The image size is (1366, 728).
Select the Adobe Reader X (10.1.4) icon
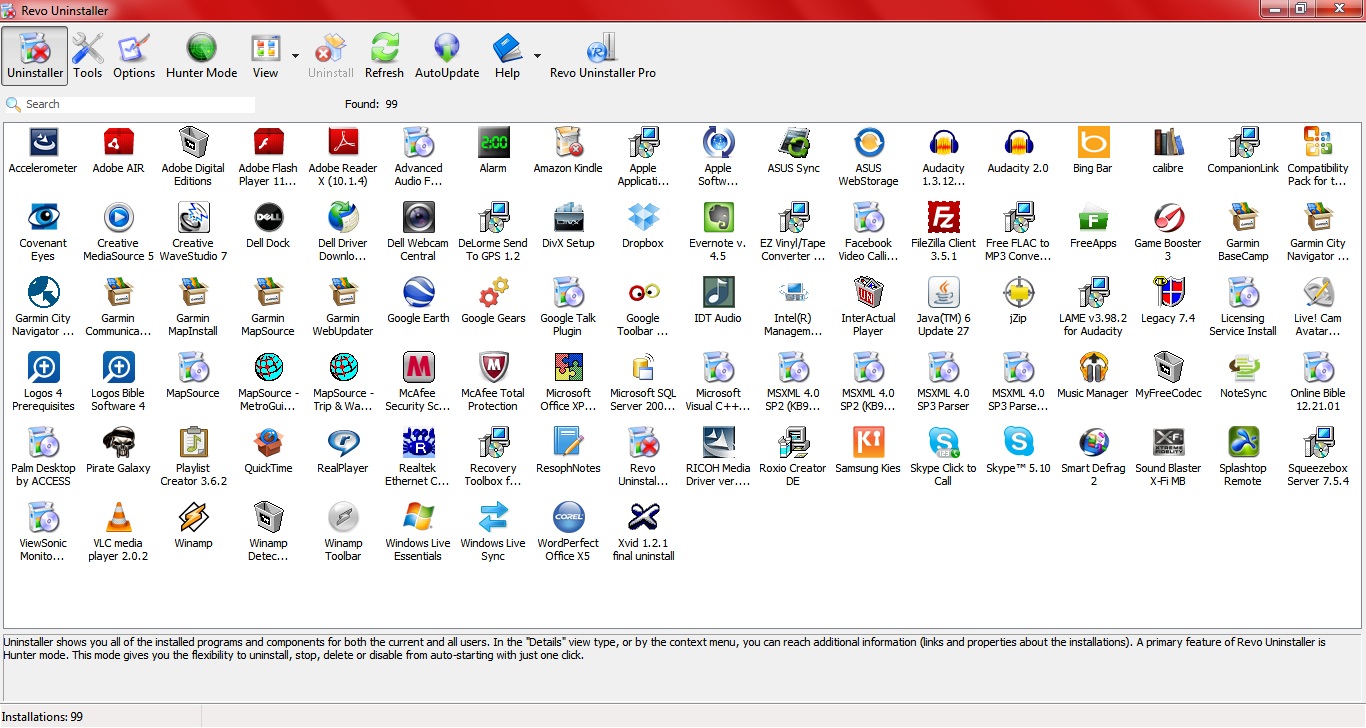click(x=343, y=143)
